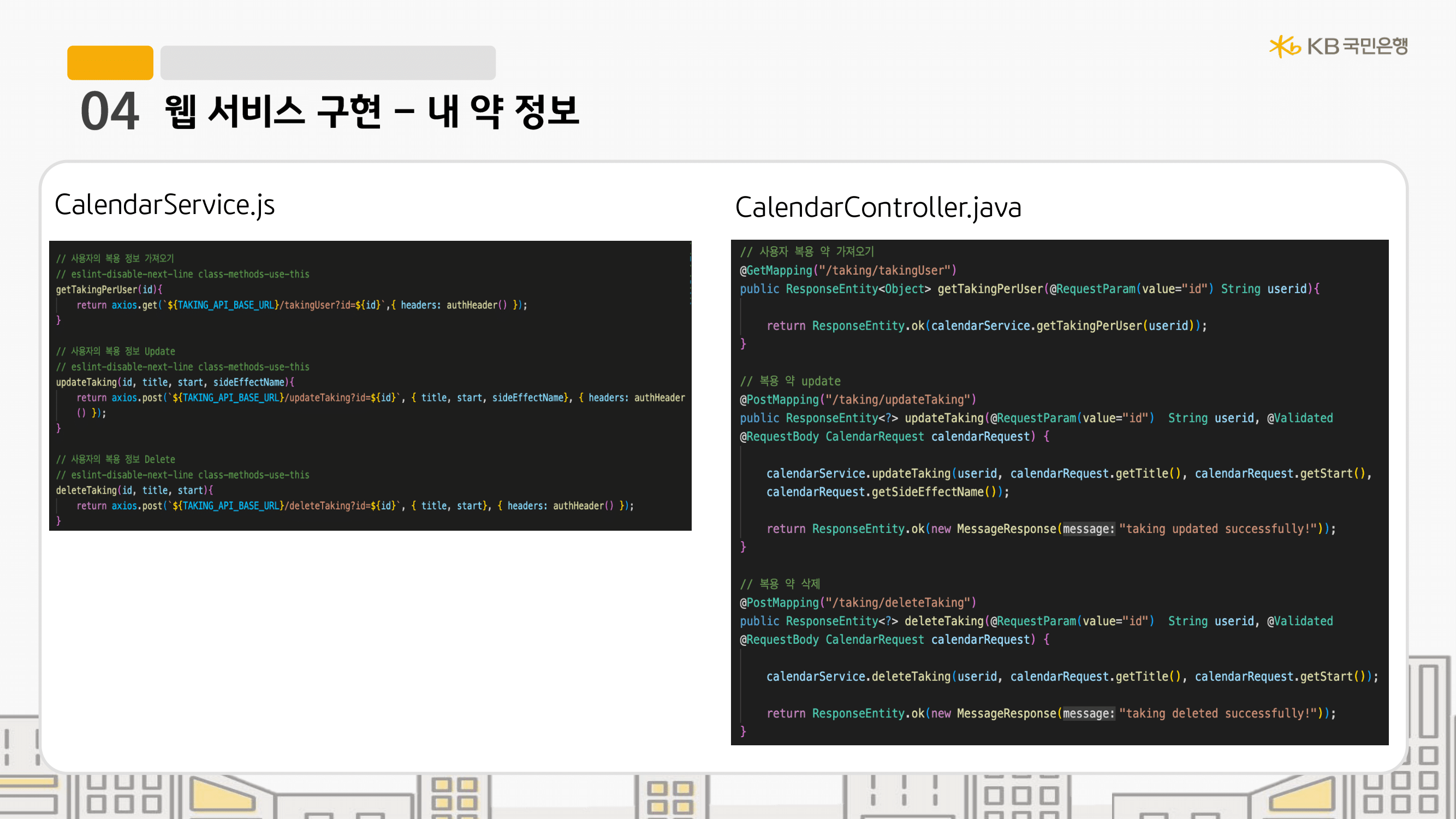The width and height of the screenshot is (1456, 819).
Task: Click the updateTaking function declaration in JS code
Action: tap(175, 382)
